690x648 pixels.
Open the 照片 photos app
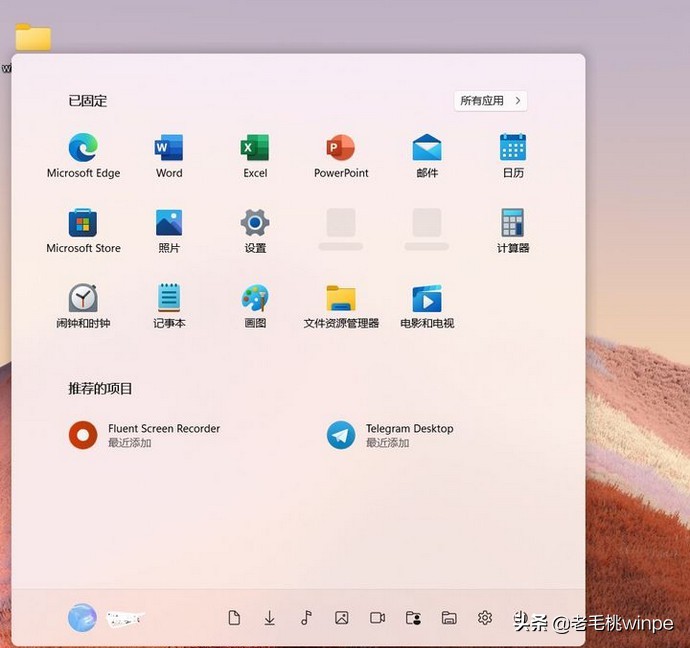coord(169,231)
